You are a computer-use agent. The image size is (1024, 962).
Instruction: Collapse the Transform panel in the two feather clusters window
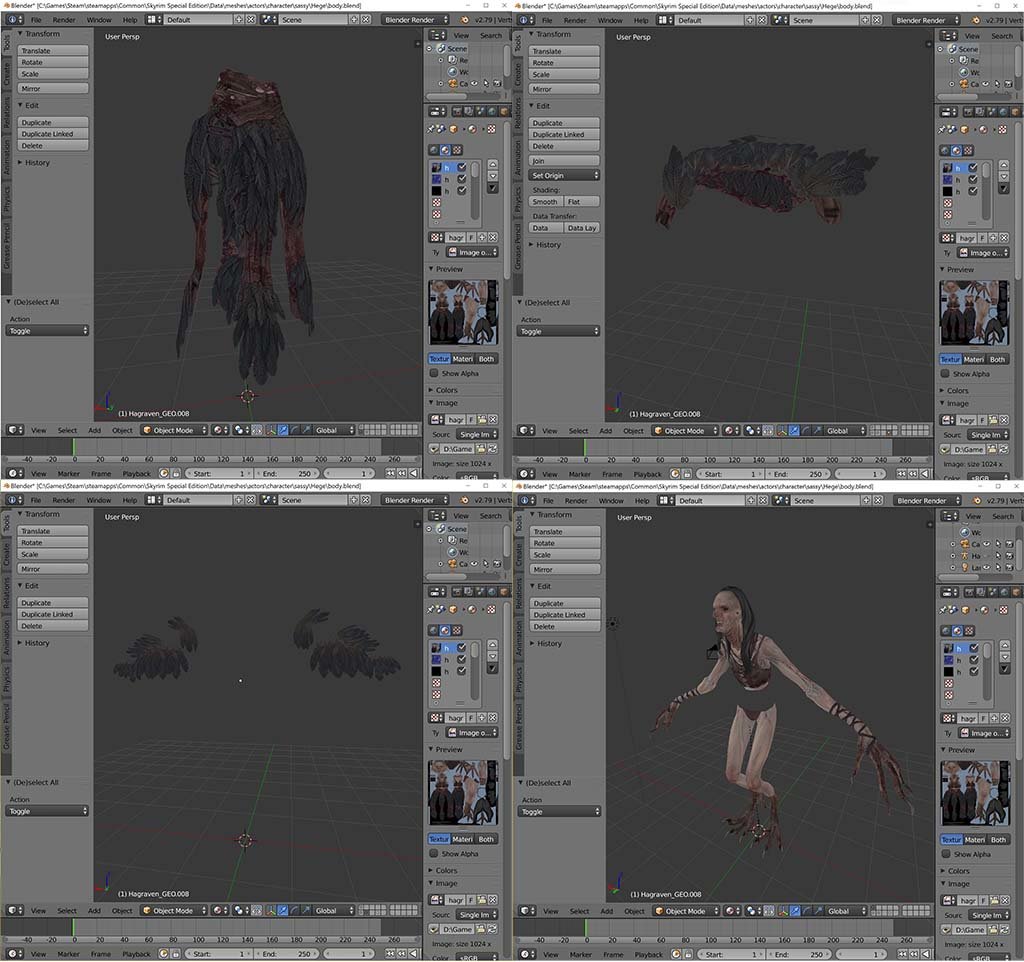coord(39,514)
